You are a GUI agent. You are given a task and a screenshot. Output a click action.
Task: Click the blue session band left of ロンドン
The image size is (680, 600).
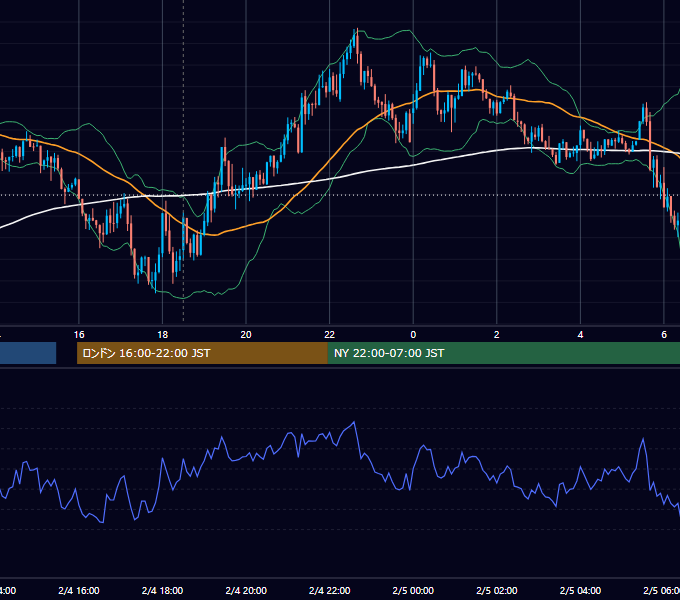(x=28, y=353)
